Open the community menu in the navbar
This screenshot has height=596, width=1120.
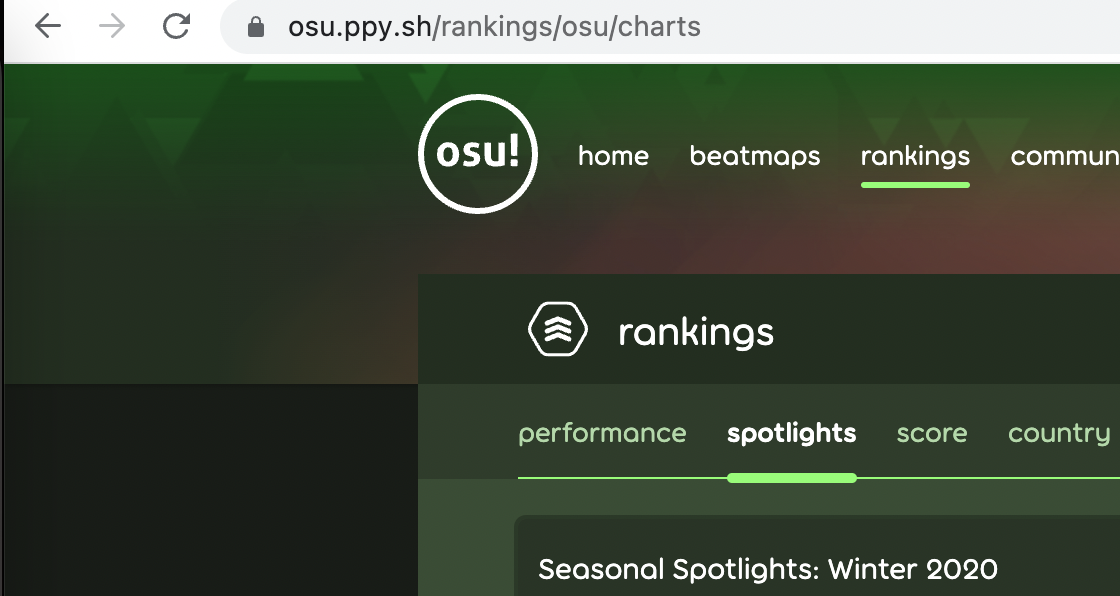tap(1065, 156)
